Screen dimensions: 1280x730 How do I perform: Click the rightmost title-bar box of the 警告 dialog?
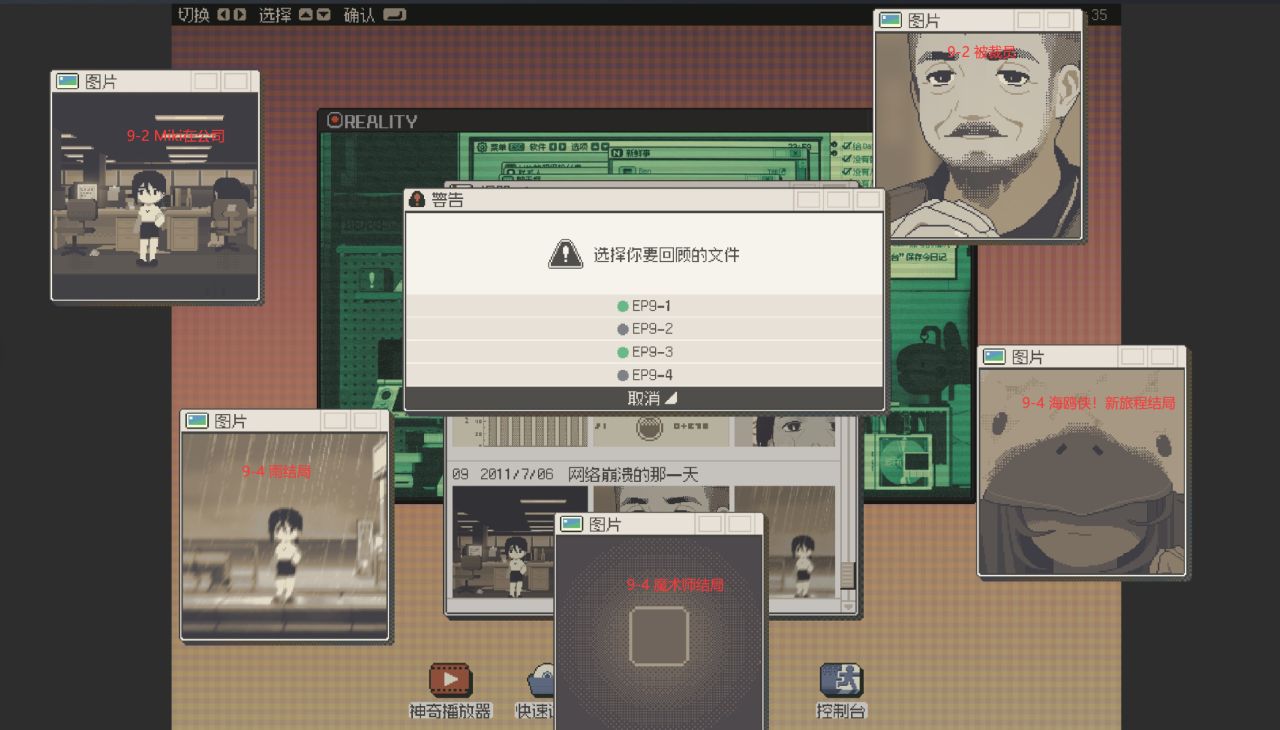pyautogui.click(x=868, y=200)
